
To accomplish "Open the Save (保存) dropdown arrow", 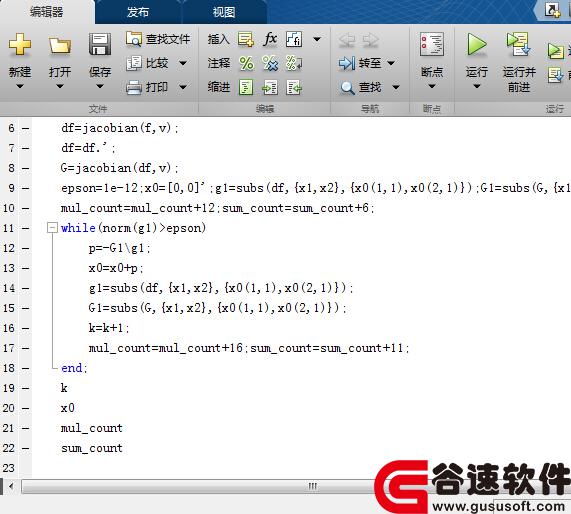I will [x=100, y=86].
